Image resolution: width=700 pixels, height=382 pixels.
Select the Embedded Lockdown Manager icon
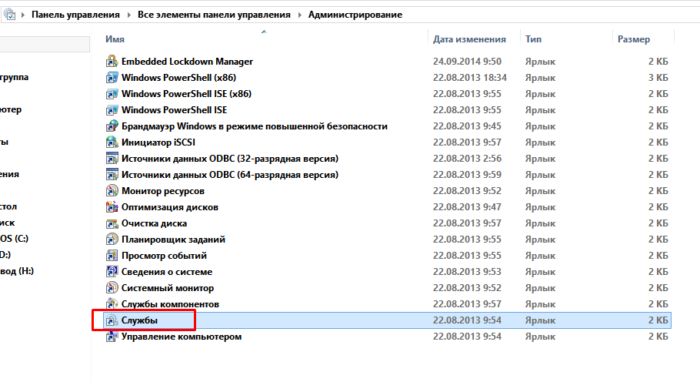(112, 61)
